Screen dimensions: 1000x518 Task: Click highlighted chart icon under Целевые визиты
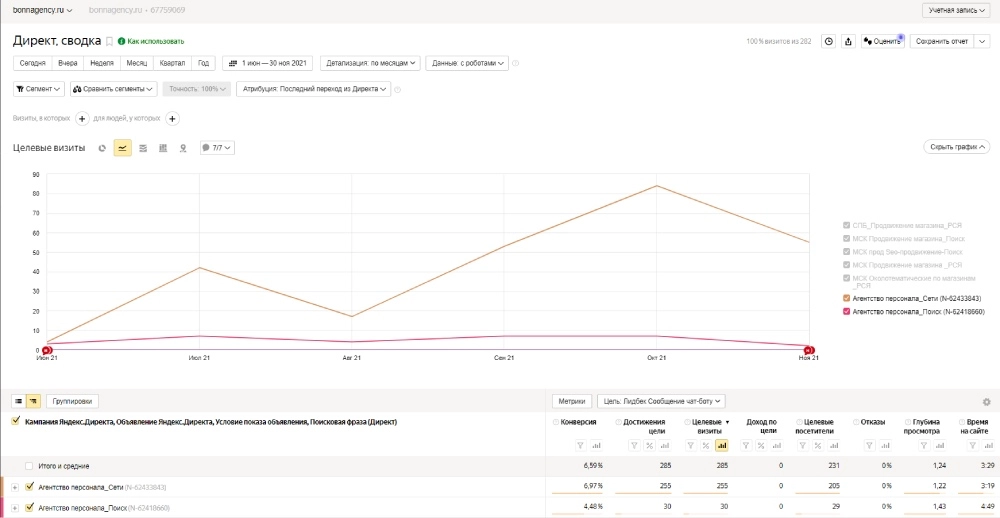pos(722,445)
